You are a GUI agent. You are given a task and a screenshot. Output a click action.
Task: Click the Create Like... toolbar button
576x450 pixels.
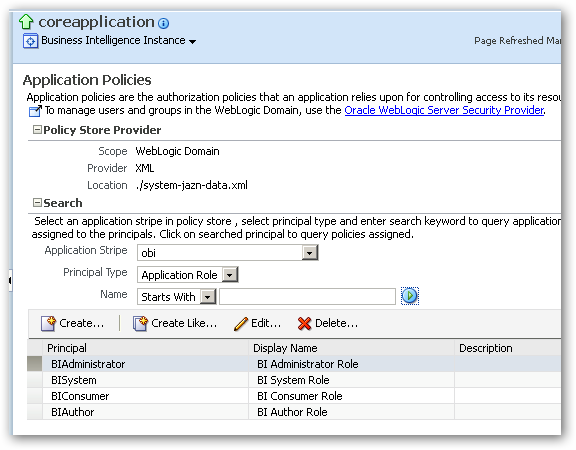coord(175,323)
